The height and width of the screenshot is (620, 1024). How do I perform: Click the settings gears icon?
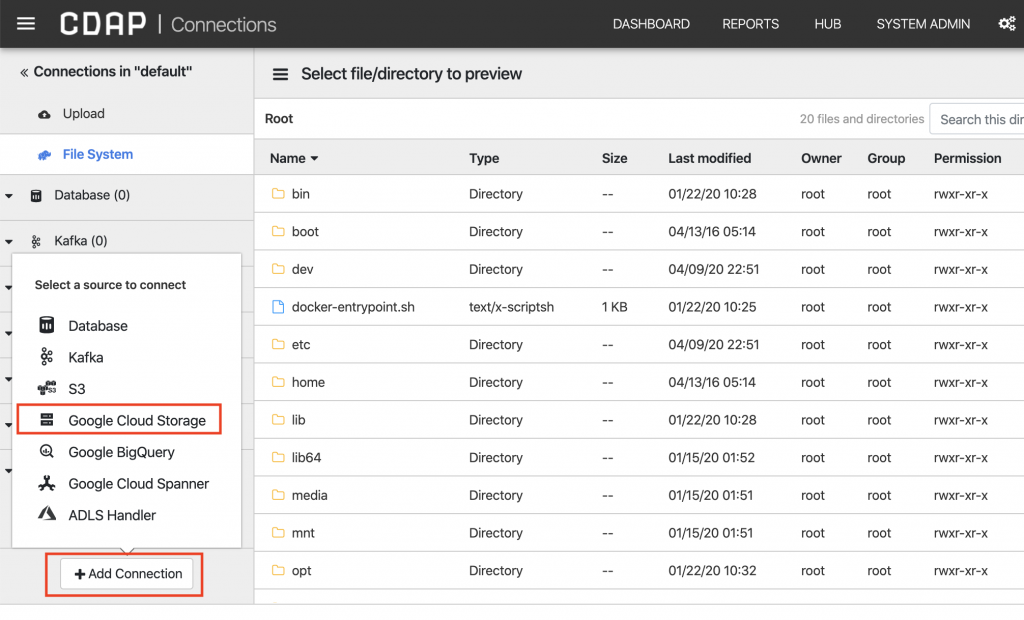tap(1006, 24)
